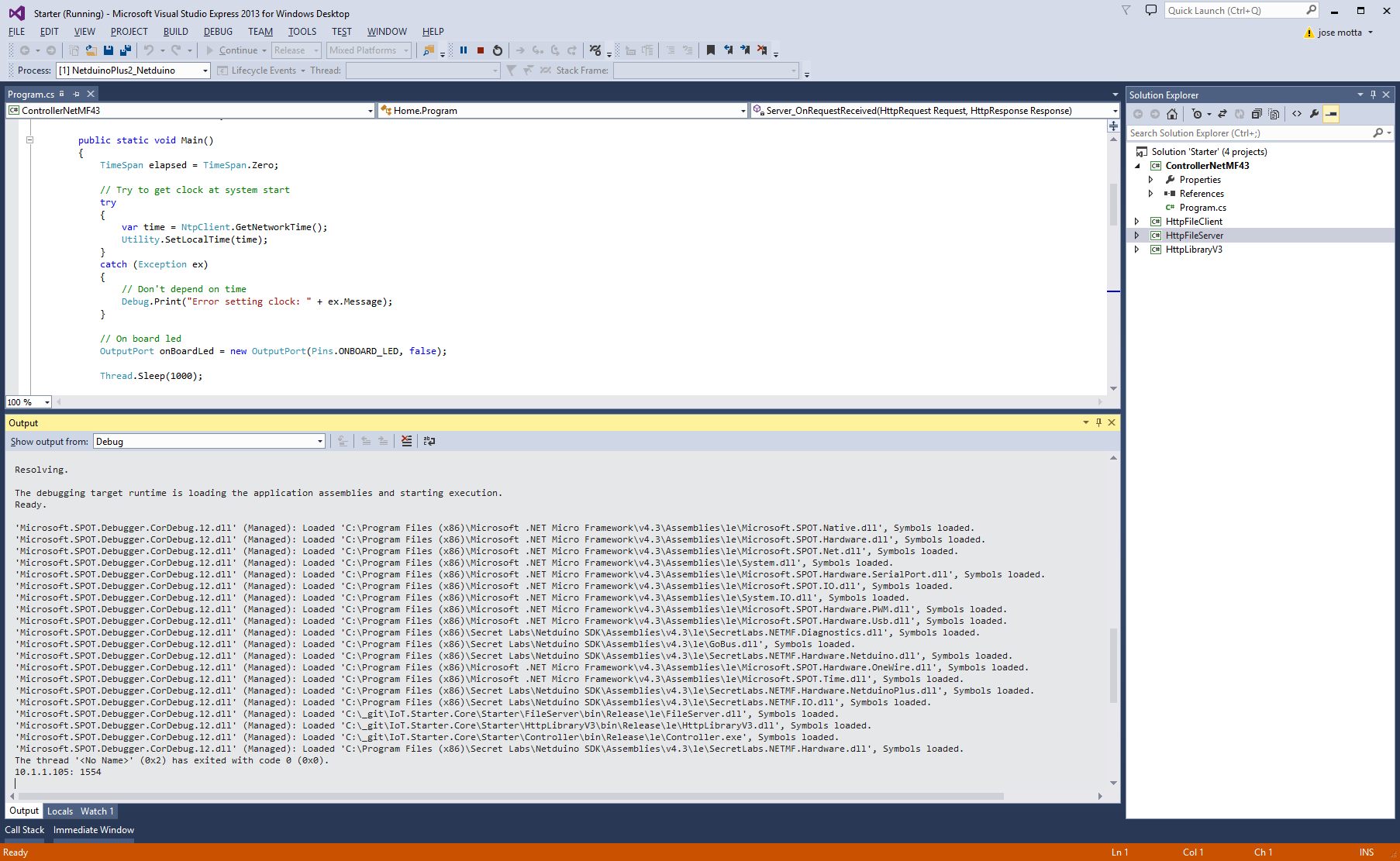This screenshot has height=861, width=1400.
Task: Click View Code icon in Solution Explorer
Action: [1297, 114]
